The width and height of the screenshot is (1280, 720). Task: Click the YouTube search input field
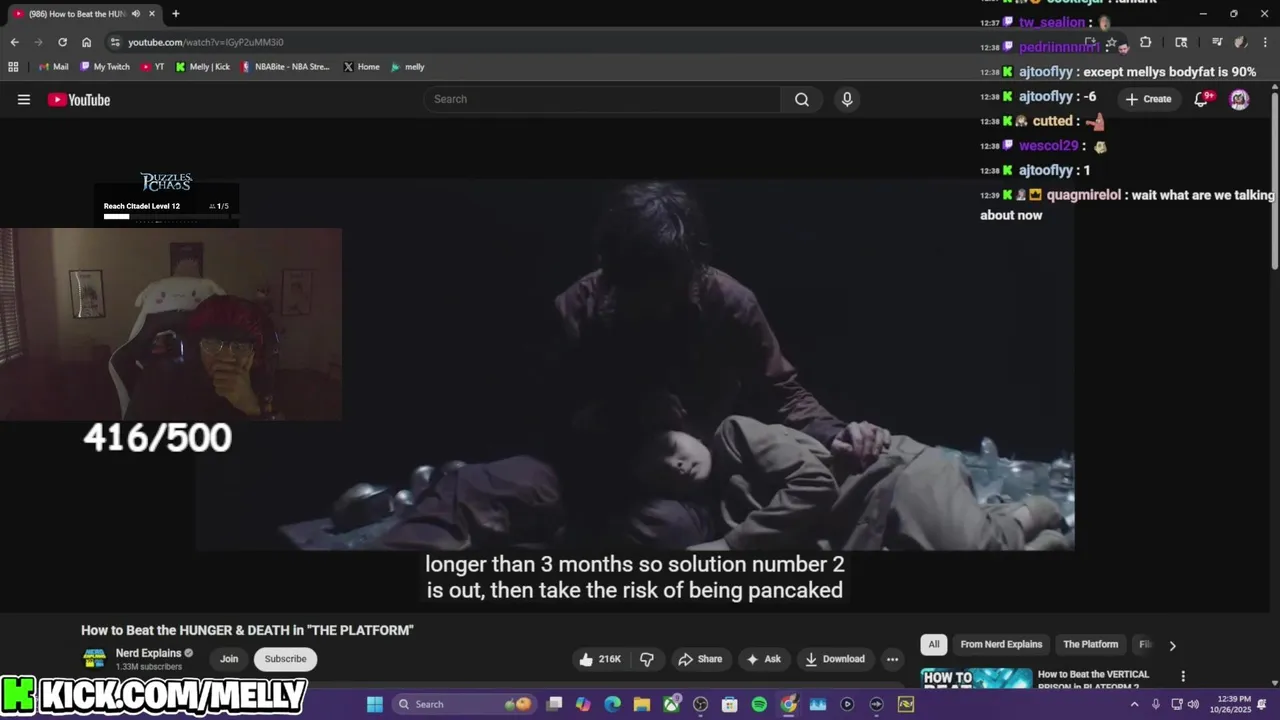click(x=602, y=99)
